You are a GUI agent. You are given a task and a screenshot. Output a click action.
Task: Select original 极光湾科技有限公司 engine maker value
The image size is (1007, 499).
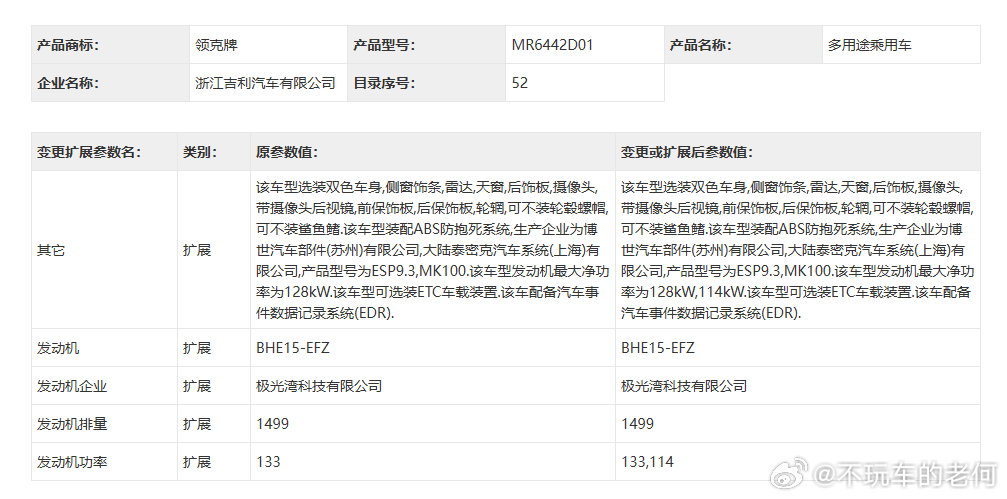point(319,386)
